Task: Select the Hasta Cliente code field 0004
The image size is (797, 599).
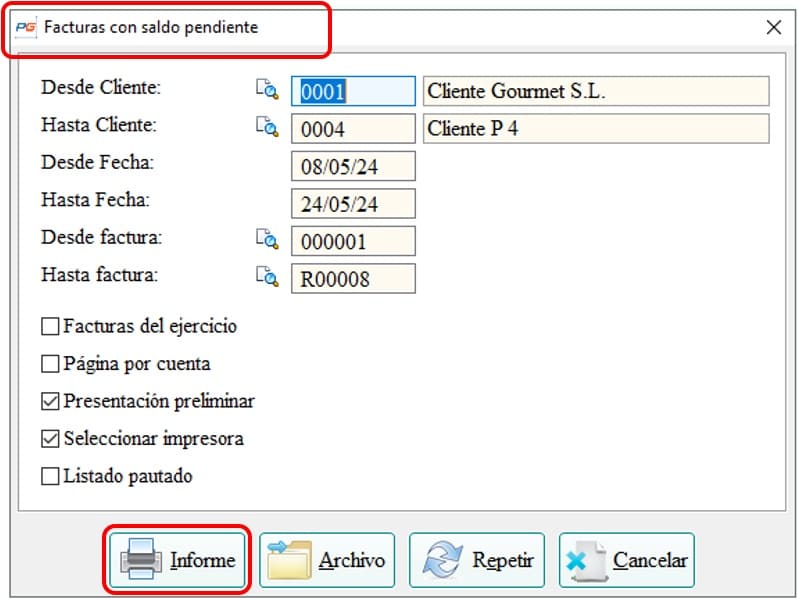Action: coord(353,129)
